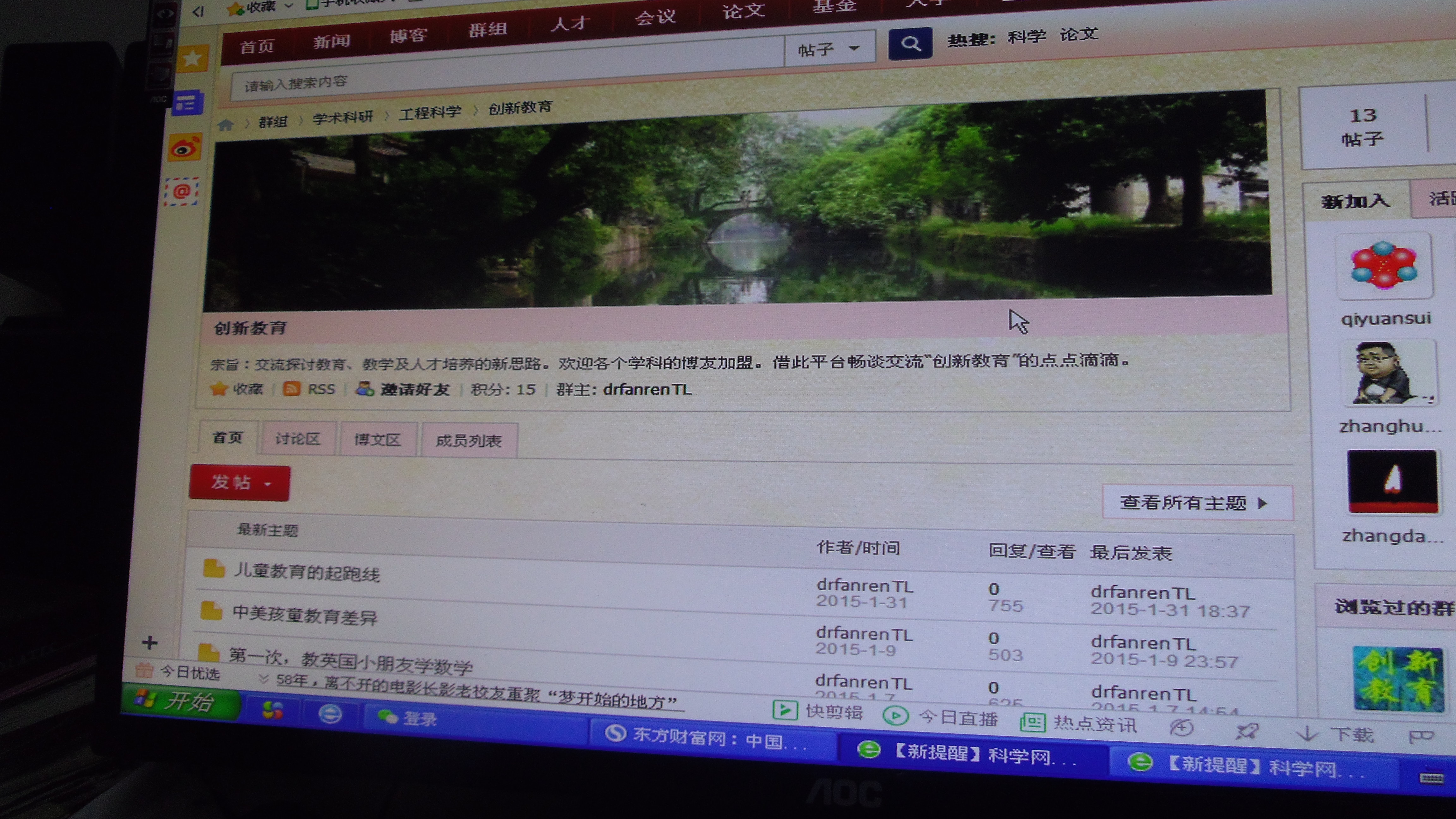Click the RSS feed icon

click(292, 389)
